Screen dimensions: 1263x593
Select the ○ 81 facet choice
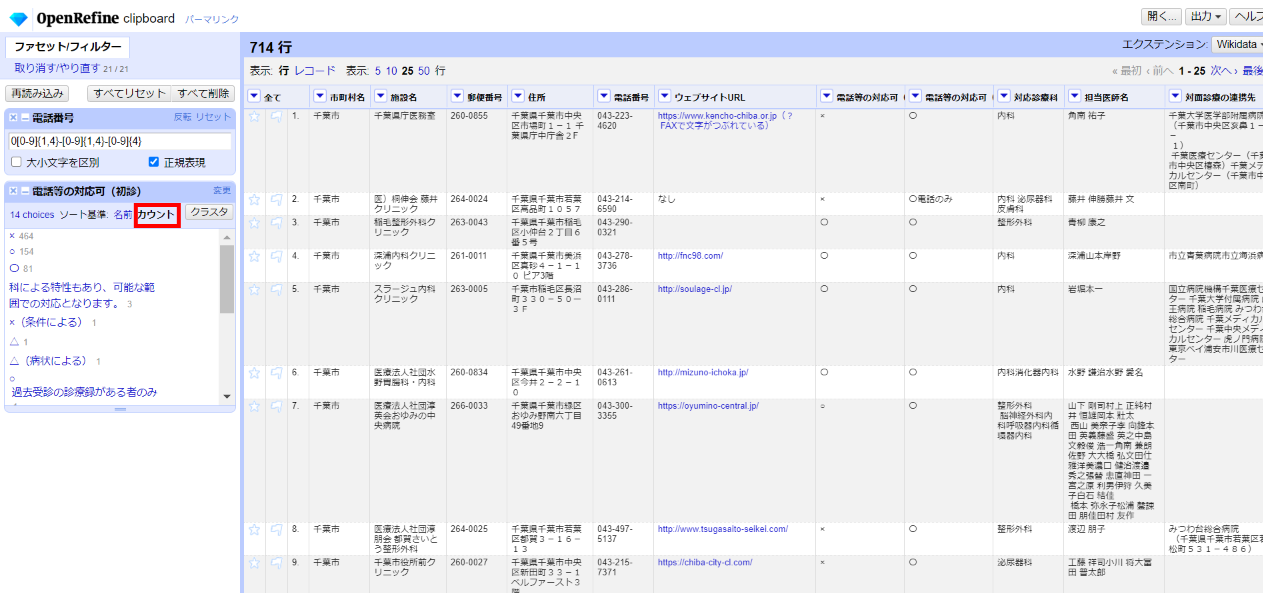click(14, 269)
